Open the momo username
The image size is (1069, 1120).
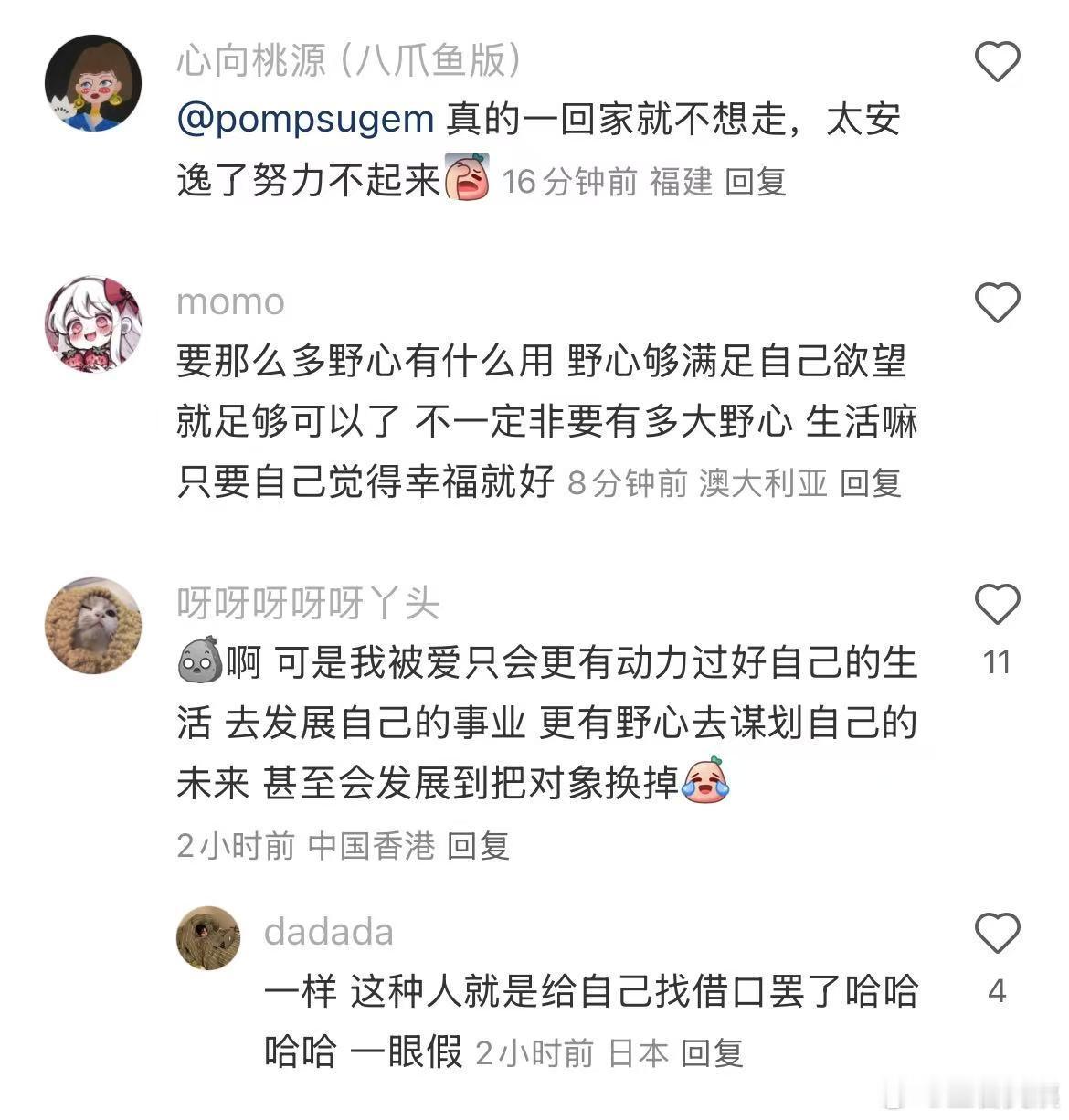tap(230, 302)
